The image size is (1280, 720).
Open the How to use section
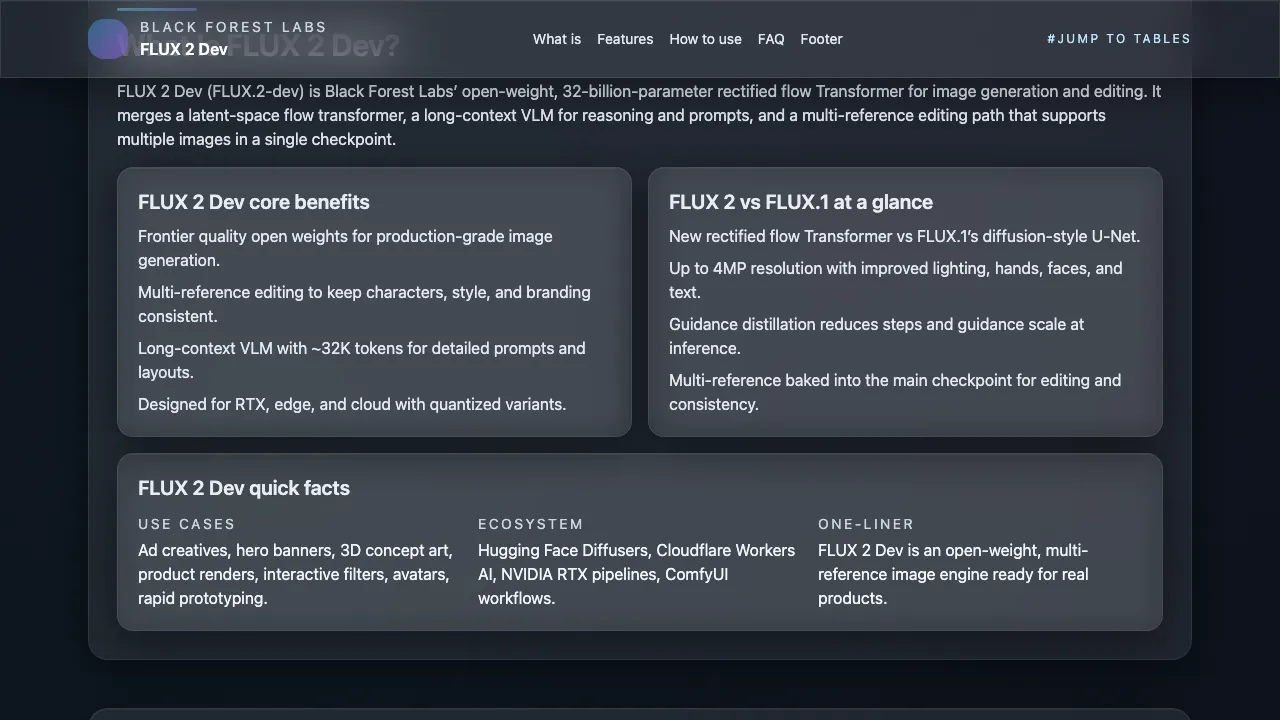[706, 39]
